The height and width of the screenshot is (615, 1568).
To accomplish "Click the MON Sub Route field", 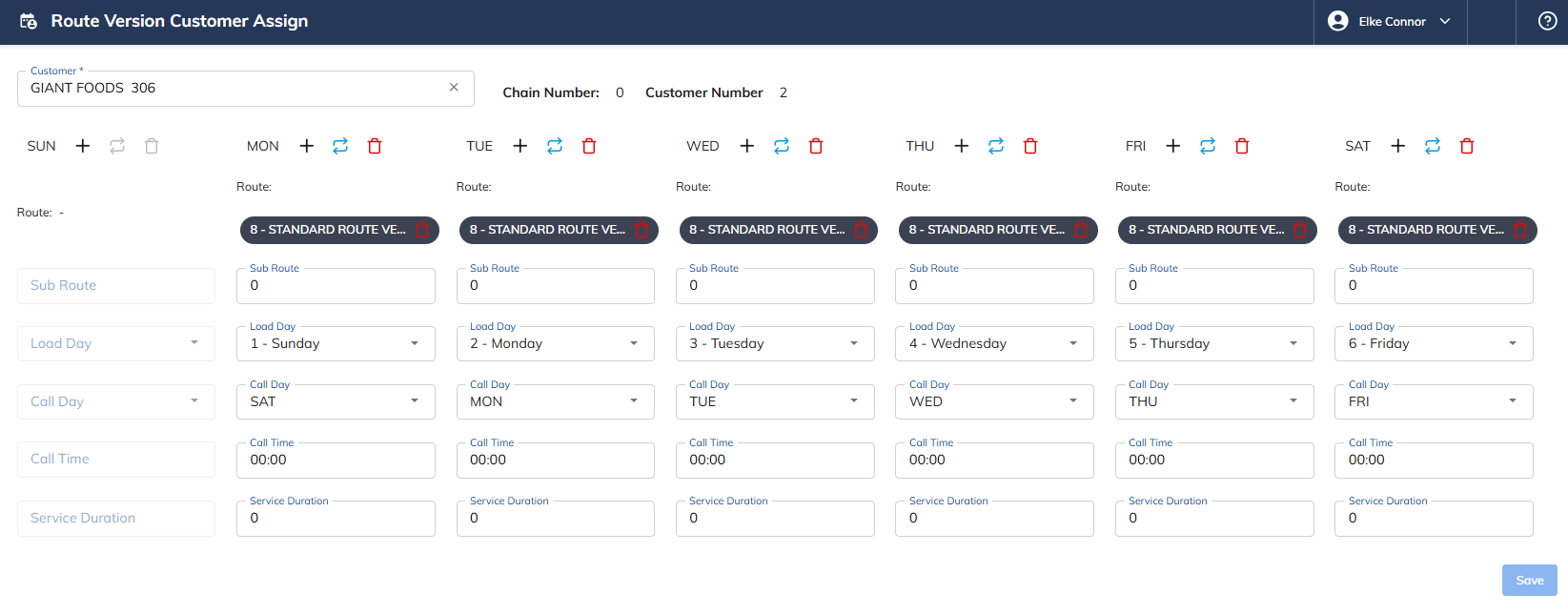I will (336, 285).
